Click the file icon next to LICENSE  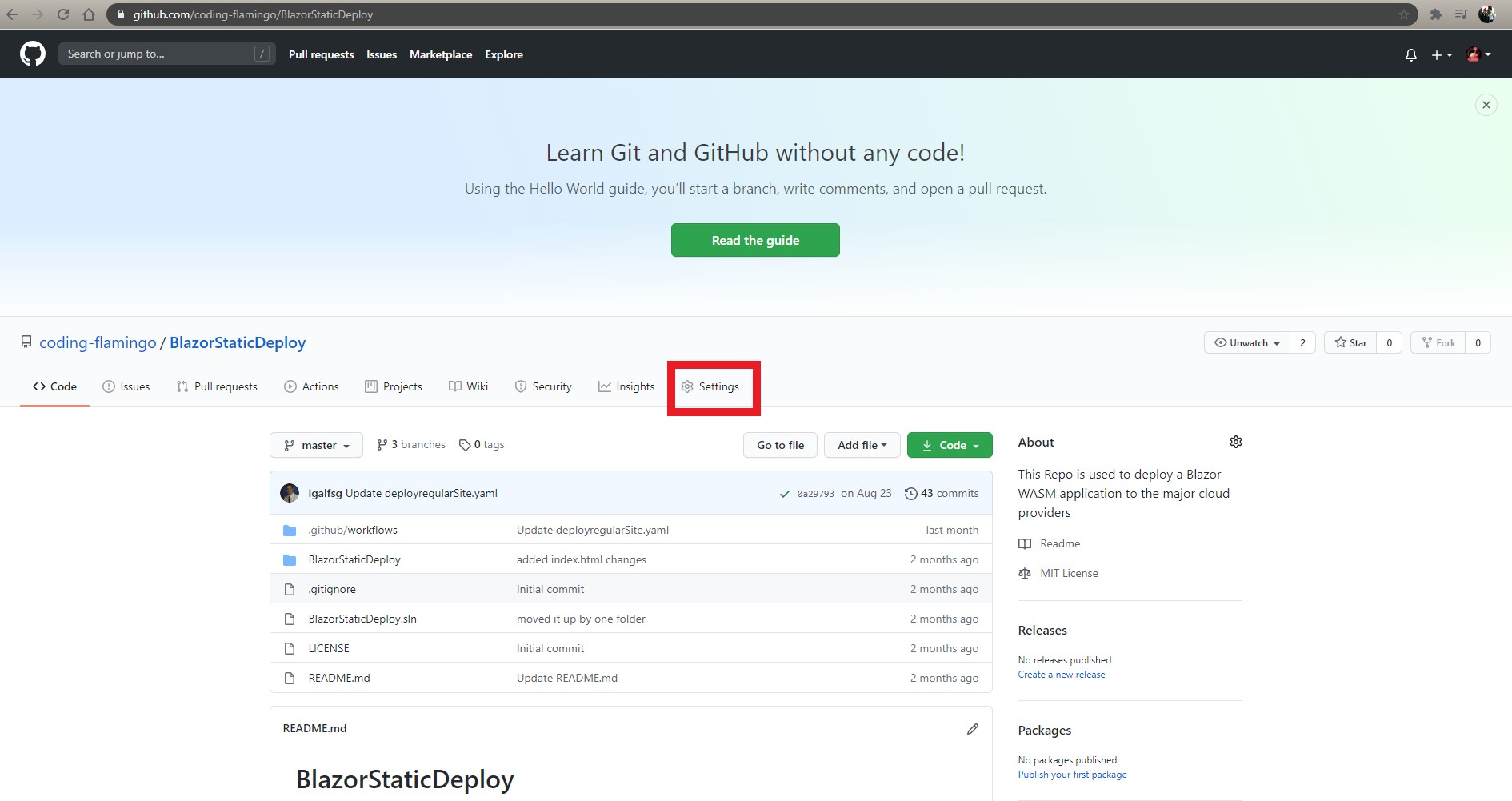(290, 648)
